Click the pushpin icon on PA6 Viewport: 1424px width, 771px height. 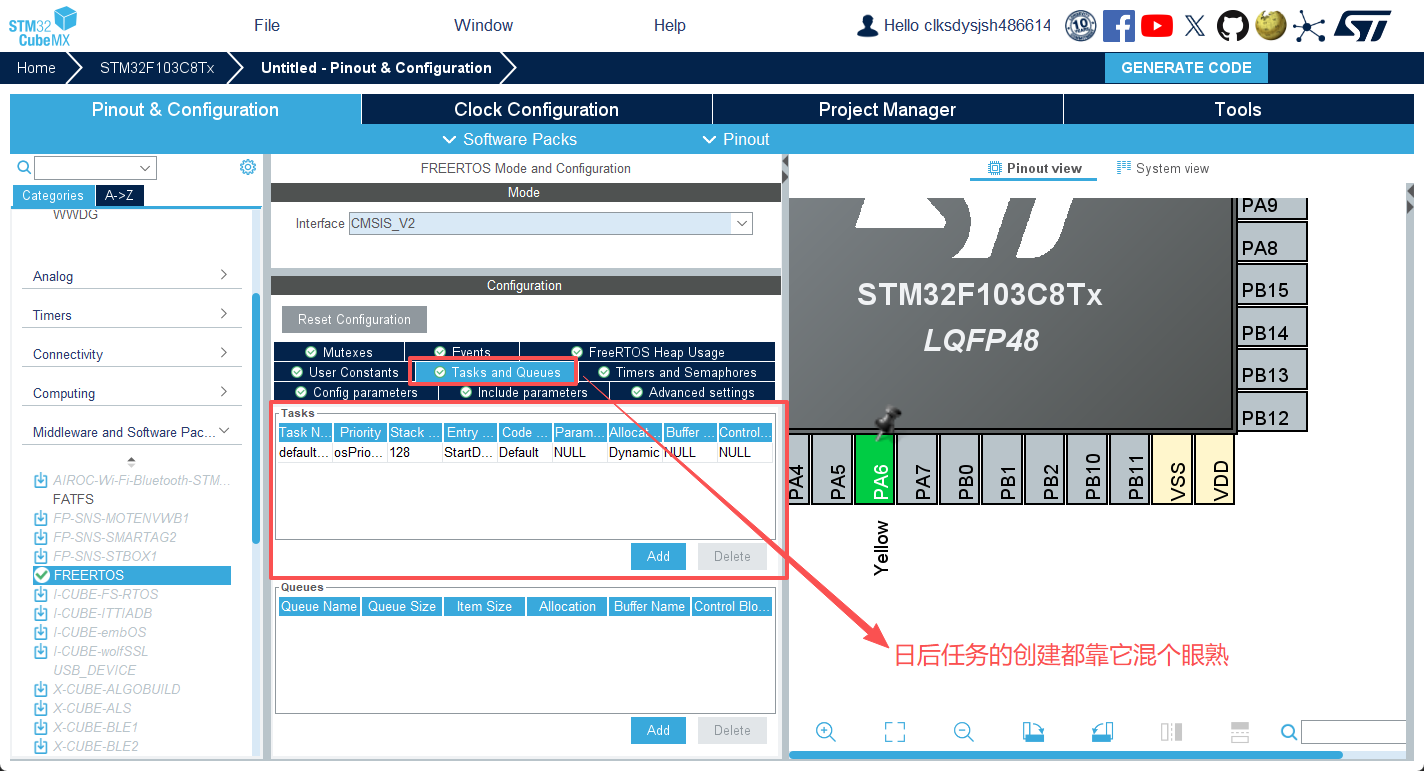click(x=885, y=421)
